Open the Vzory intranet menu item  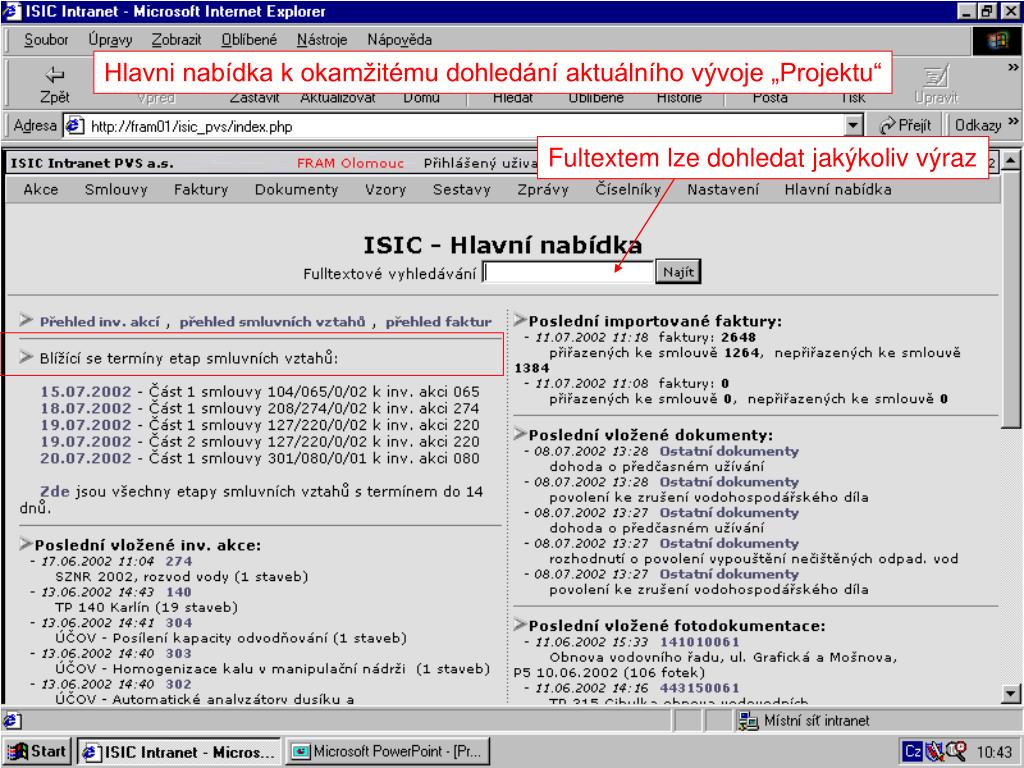[385, 189]
